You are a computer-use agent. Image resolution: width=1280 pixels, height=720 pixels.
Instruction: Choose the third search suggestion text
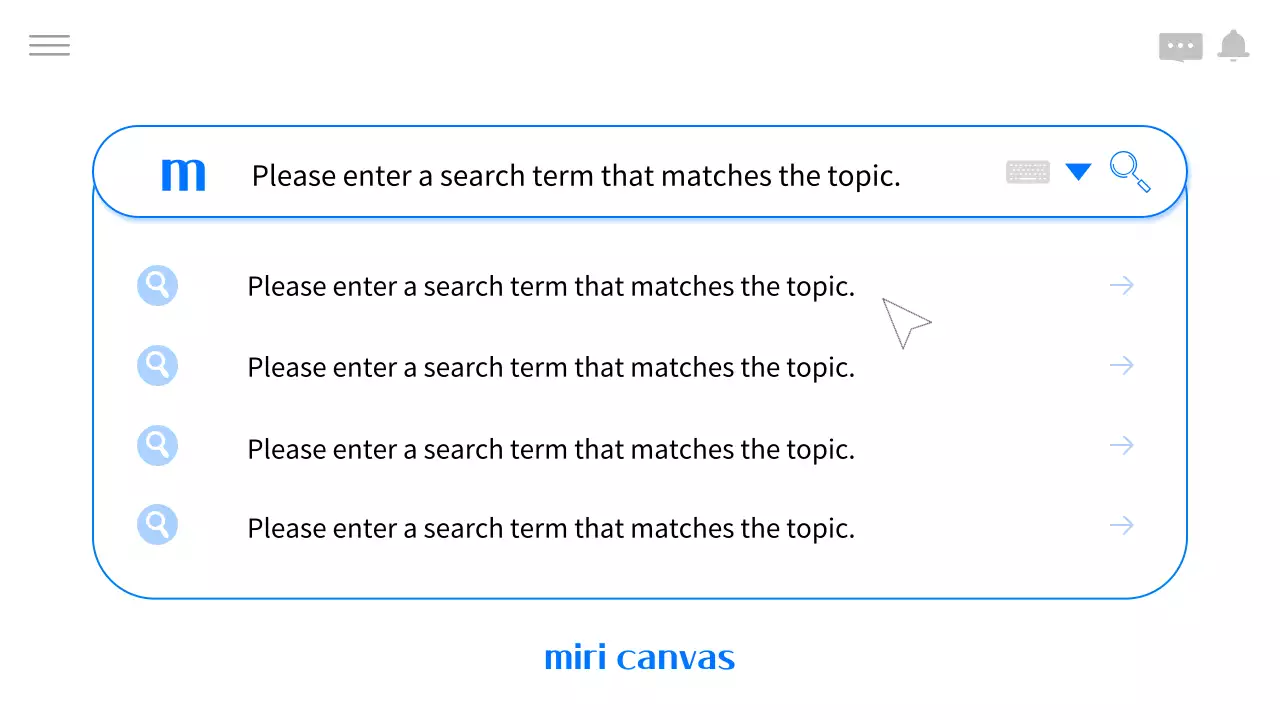tap(551, 449)
